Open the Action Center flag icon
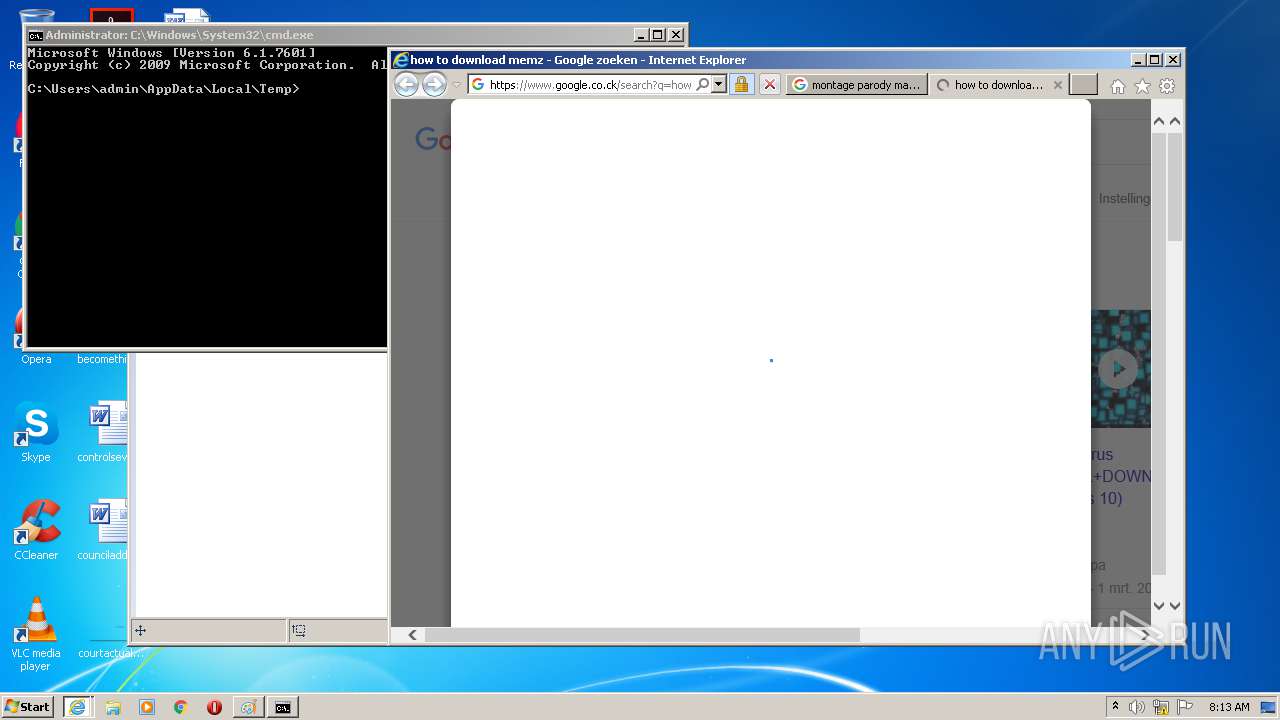The width and height of the screenshot is (1280, 720). point(1185,707)
